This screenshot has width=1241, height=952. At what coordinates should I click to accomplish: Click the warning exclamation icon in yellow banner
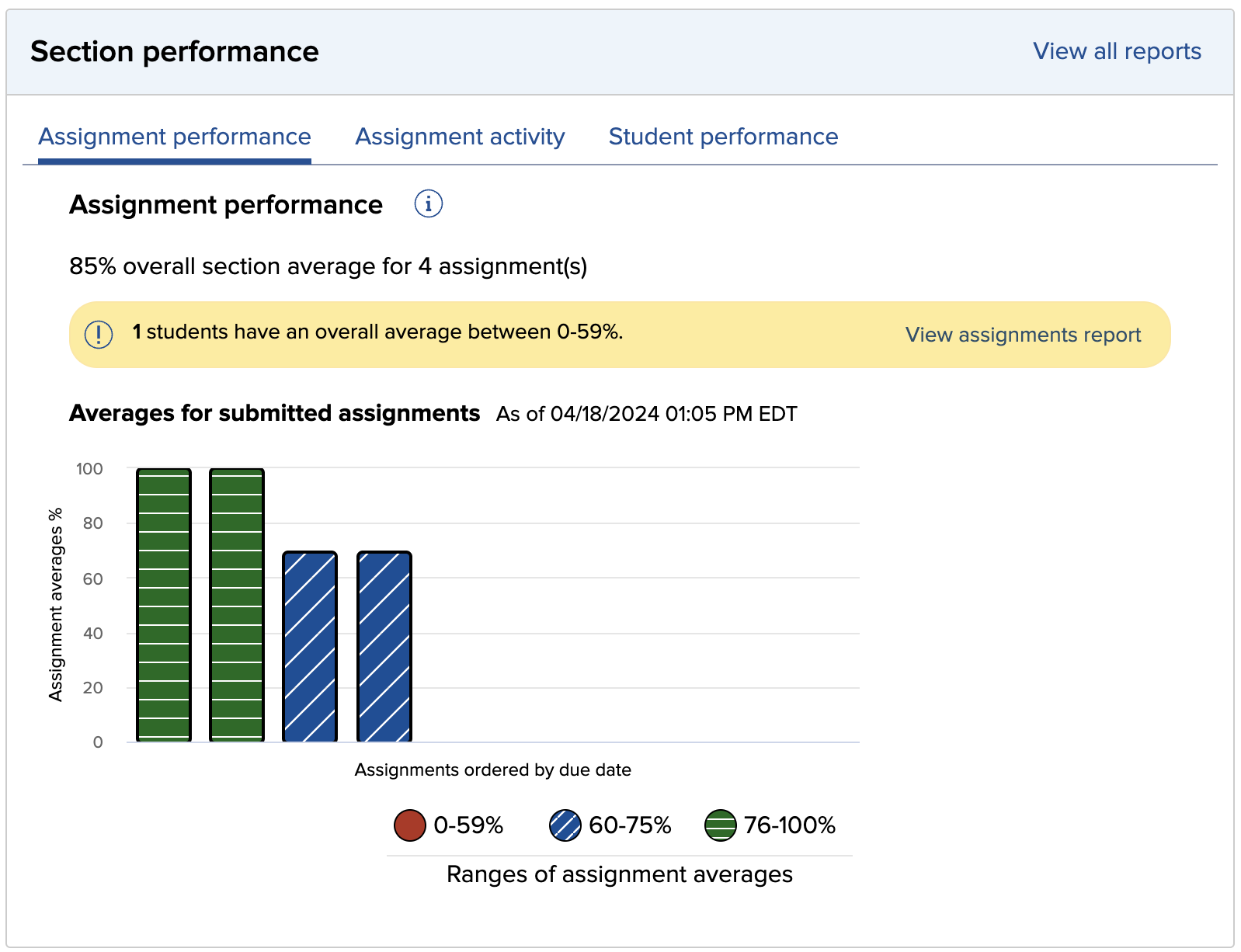pos(99,335)
